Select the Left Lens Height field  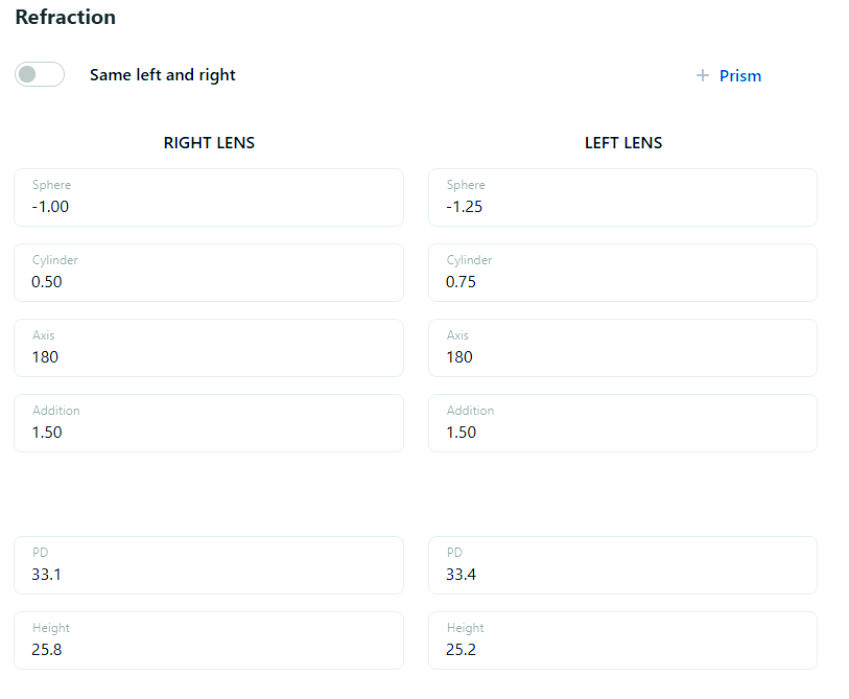click(x=622, y=640)
